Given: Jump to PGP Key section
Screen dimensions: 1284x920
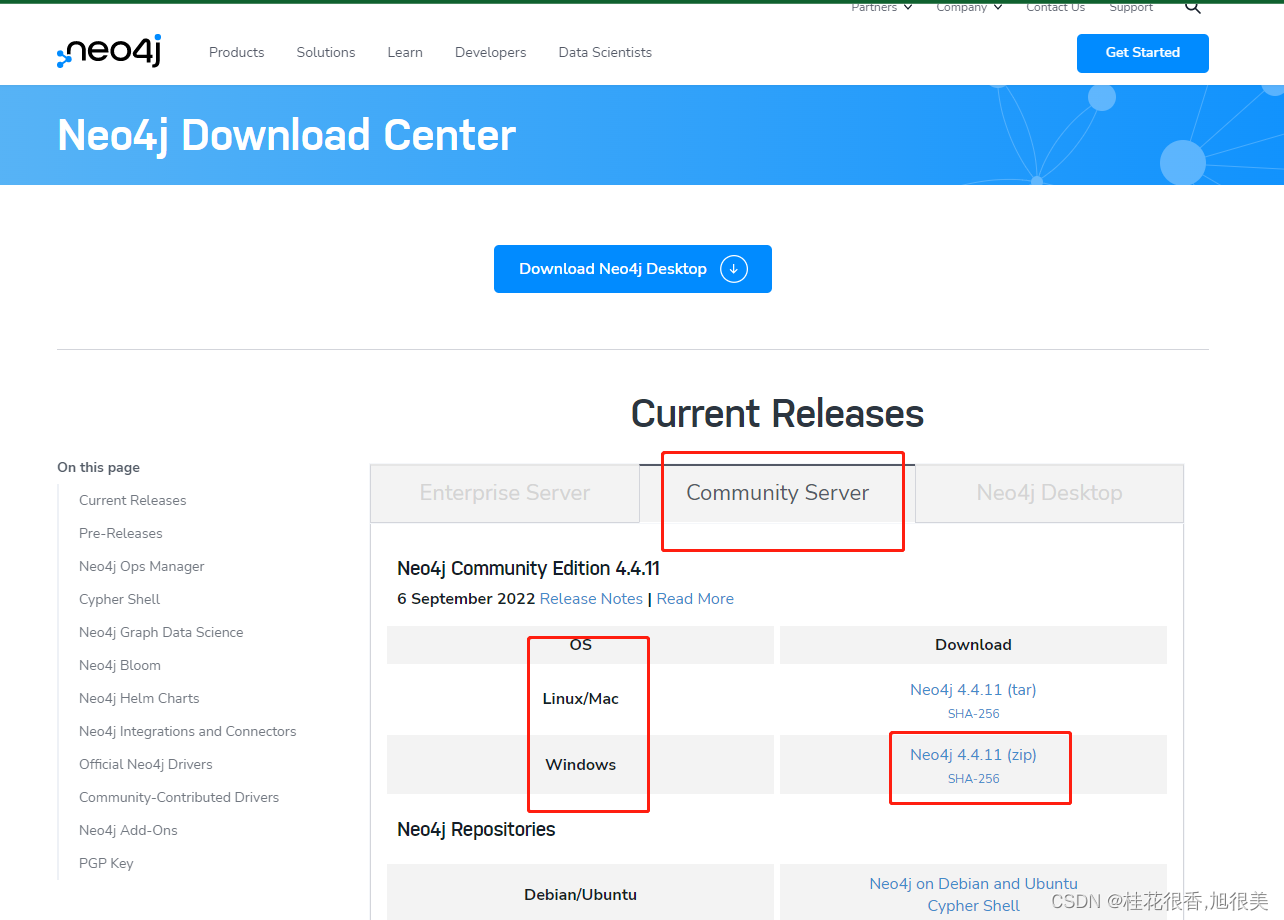Looking at the screenshot, I should 106,863.
